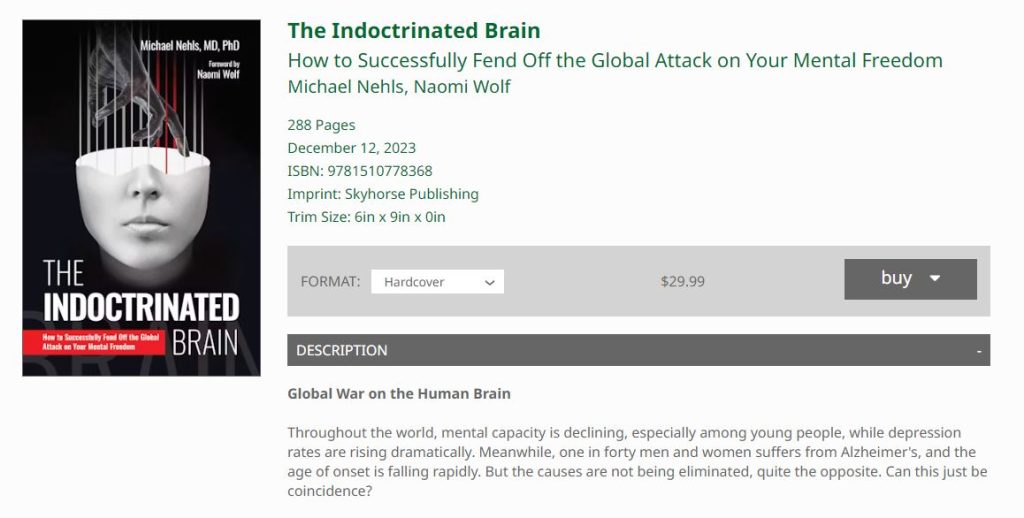Image resolution: width=1024 pixels, height=518 pixels.
Task: Click the description paragraph about mental capacity
Action: click(638, 463)
